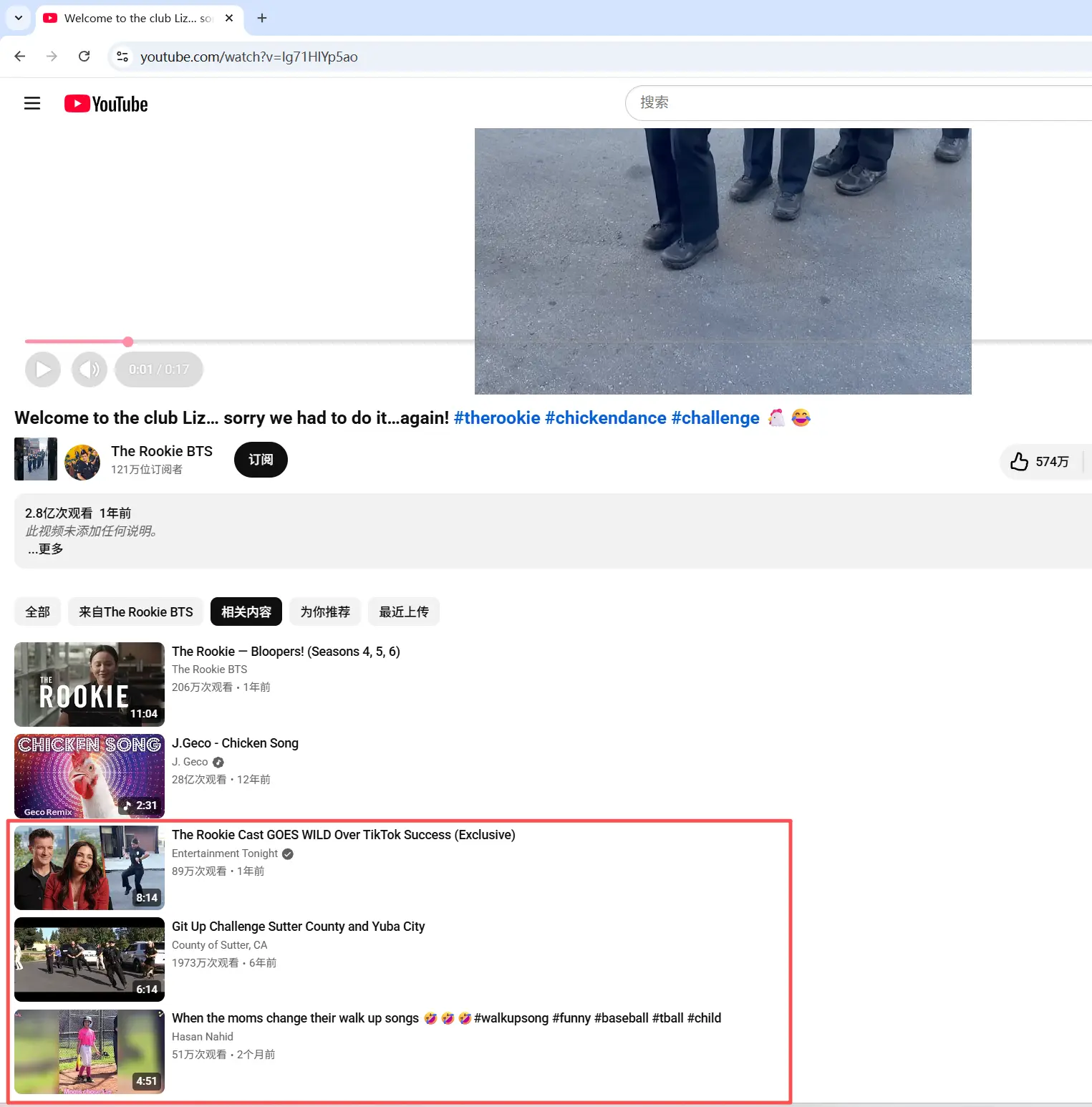1092x1107 pixels.
Task: Click the 'J.Geco - Chicken Song' title
Action: pos(235,743)
